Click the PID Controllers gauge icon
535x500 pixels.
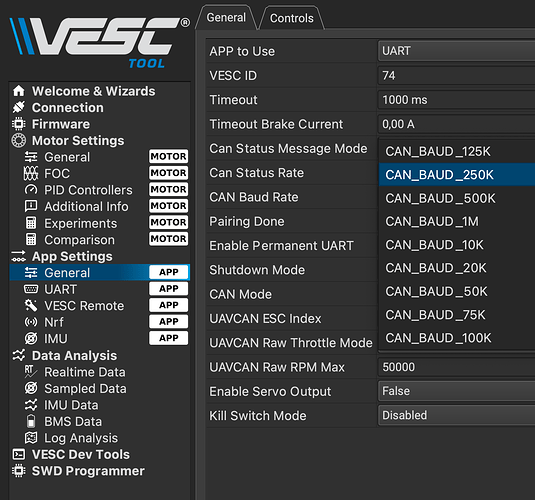[x=31, y=190]
